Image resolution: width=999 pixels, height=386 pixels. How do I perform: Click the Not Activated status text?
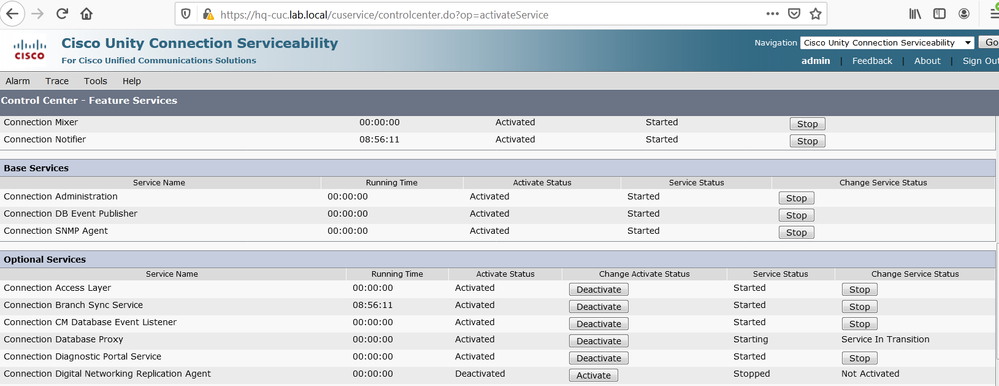pyautogui.click(x=870, y=374)
